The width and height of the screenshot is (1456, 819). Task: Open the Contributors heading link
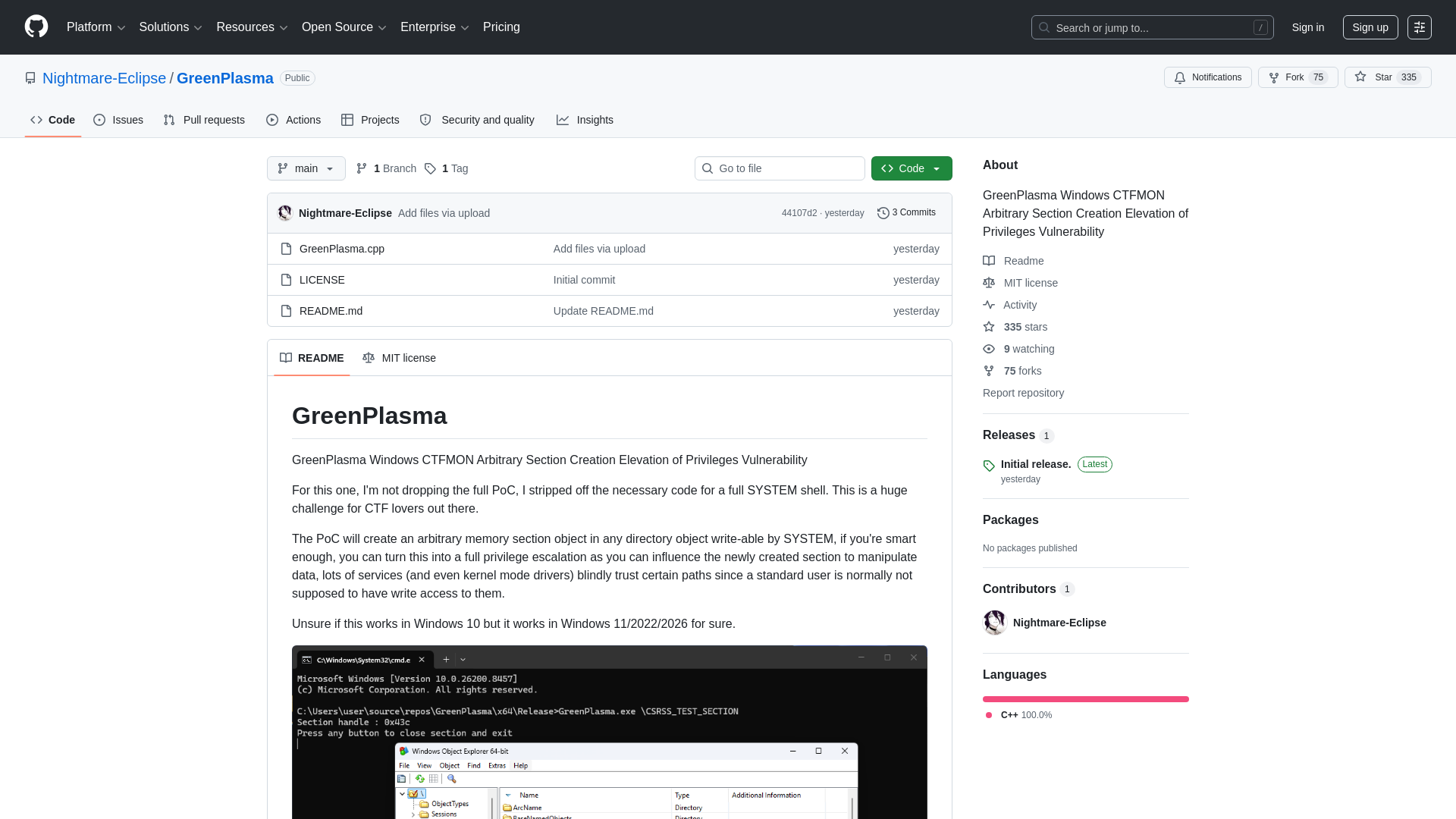click(1028, 589)
